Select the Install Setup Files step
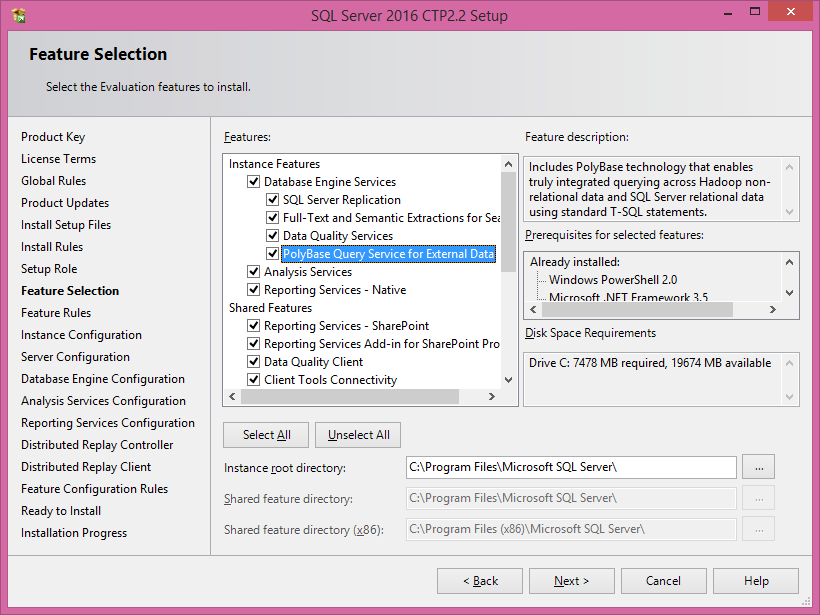820x615 pixels. point(66,224)
